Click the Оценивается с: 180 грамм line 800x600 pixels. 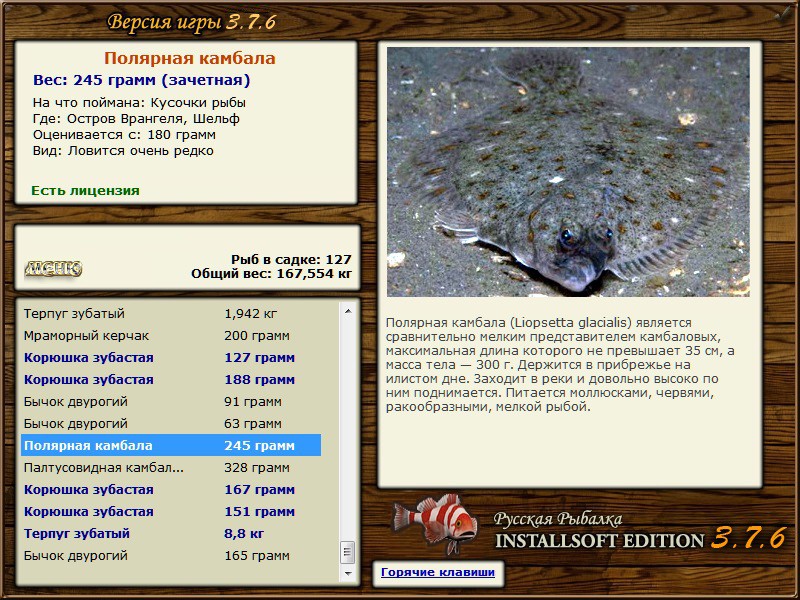(x=124, y=135)
